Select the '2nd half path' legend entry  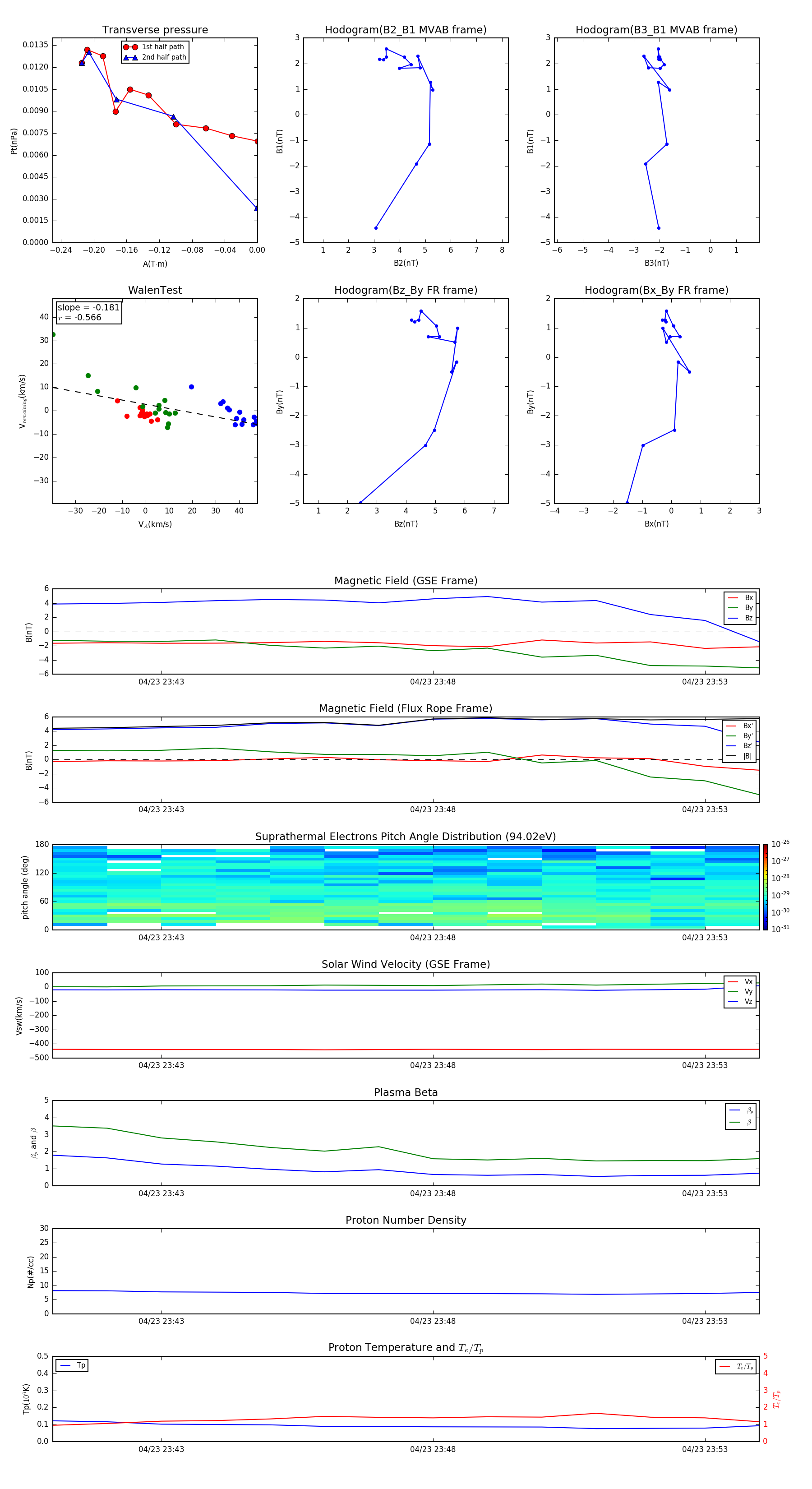[154, 57]
